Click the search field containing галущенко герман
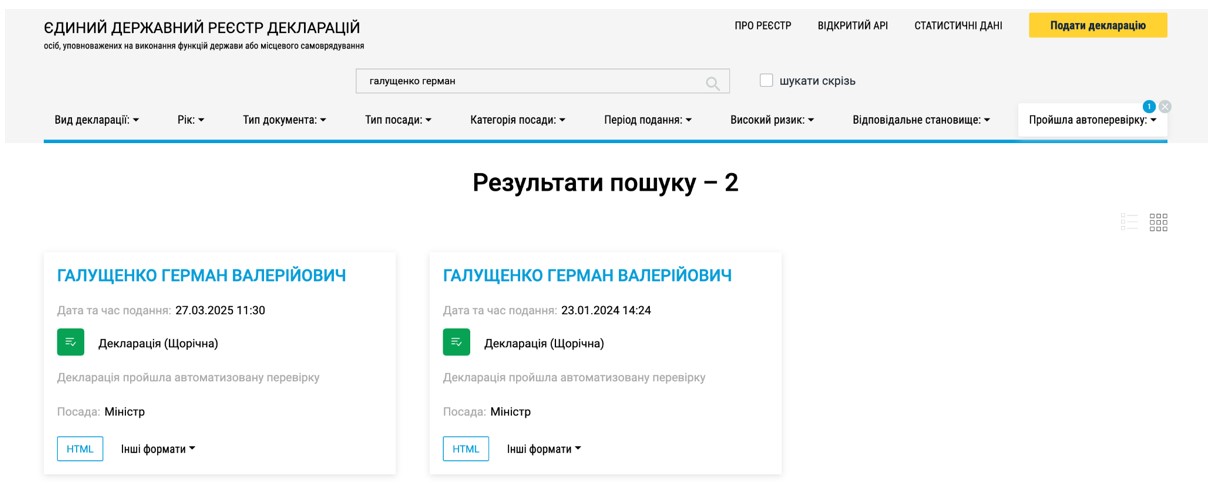This screenshot has width=1209, height=494. 530,81
